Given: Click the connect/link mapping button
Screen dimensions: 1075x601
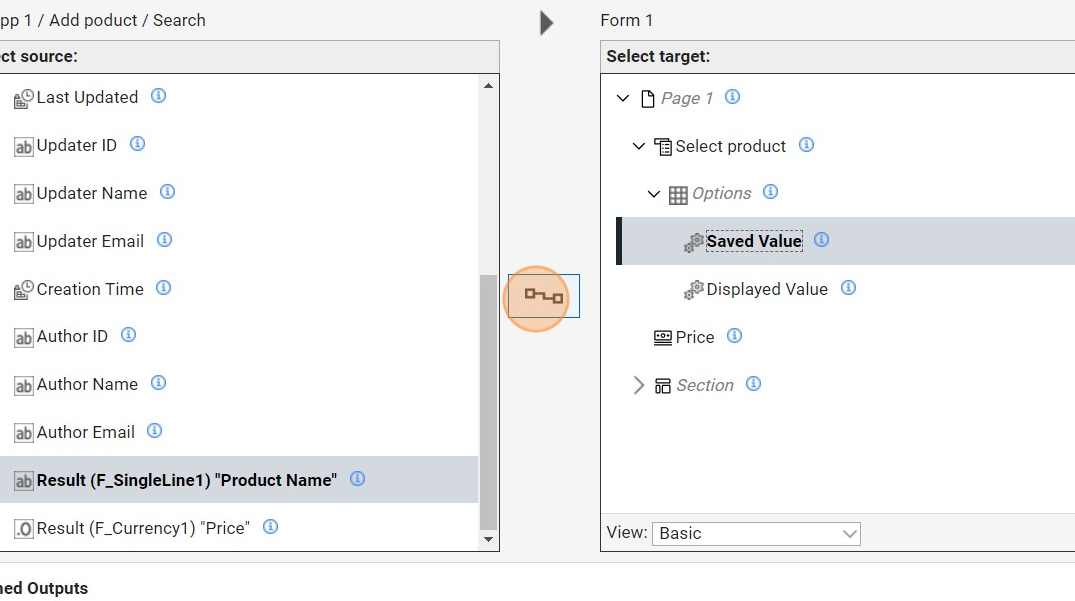Looking at the screenshot, I should pyautogui.click(x=543, y=296).
